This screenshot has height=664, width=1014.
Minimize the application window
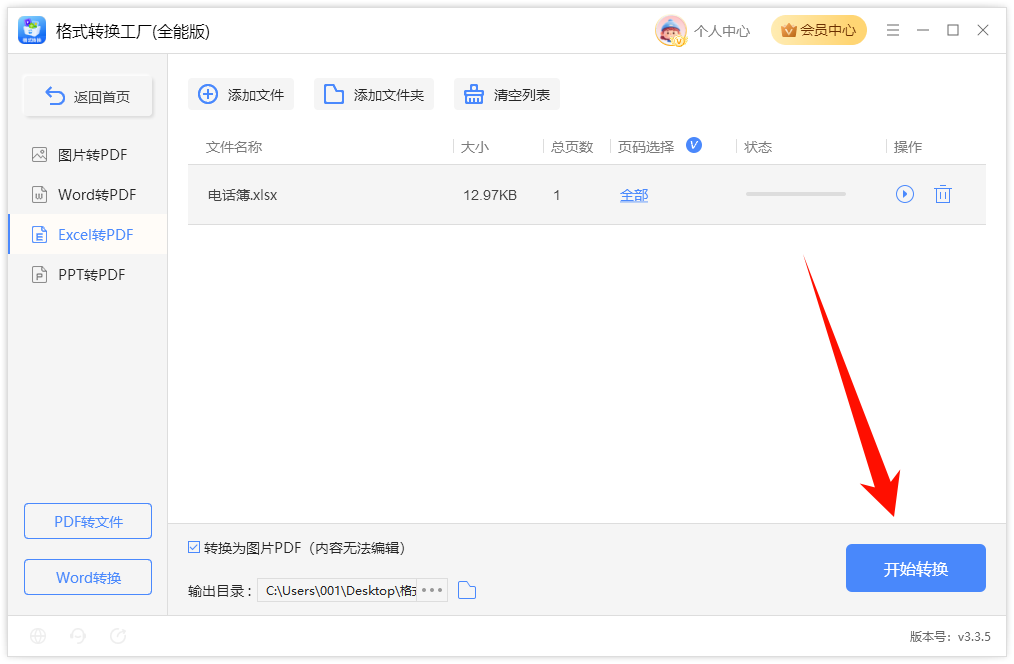coord(923,30)
